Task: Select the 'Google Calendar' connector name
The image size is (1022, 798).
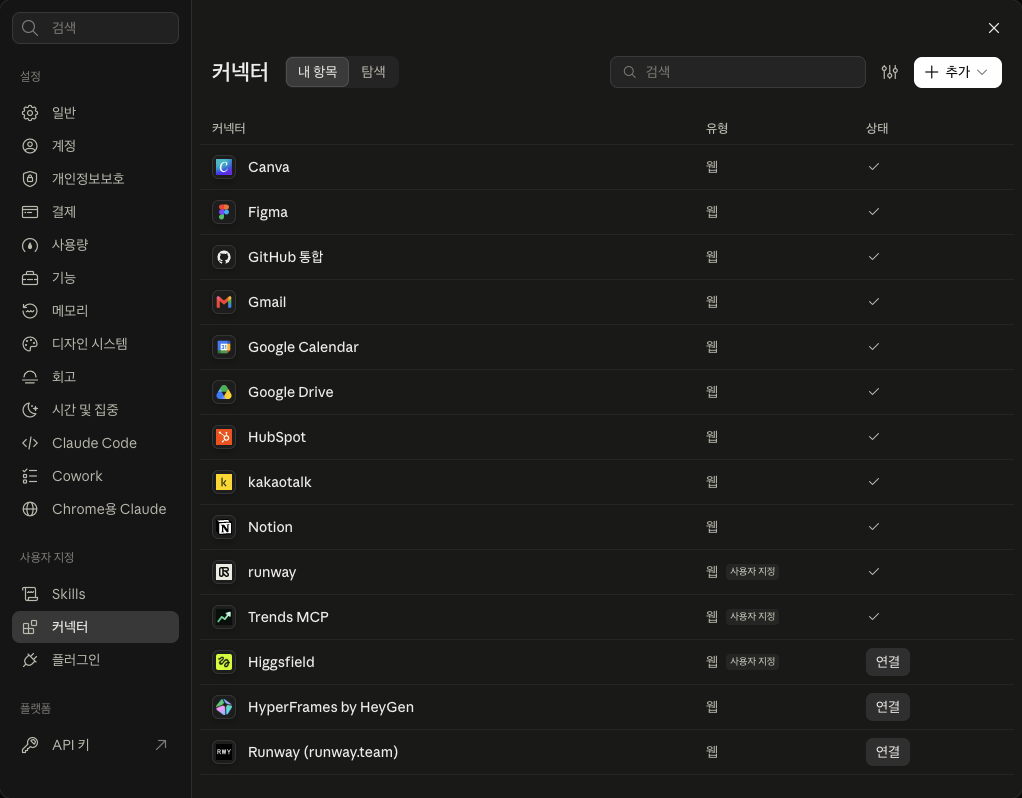Action: pyautogui.click(x=303, y=347)
